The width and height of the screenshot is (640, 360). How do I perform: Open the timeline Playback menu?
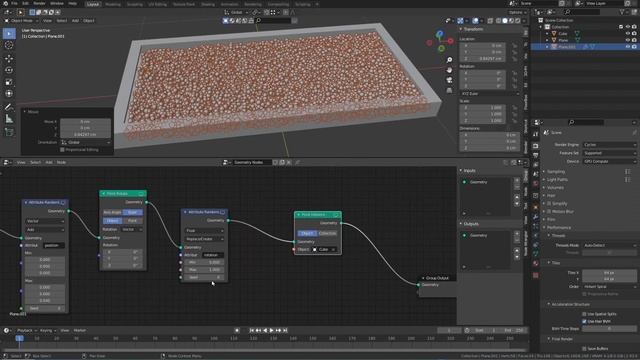[27, 330]
